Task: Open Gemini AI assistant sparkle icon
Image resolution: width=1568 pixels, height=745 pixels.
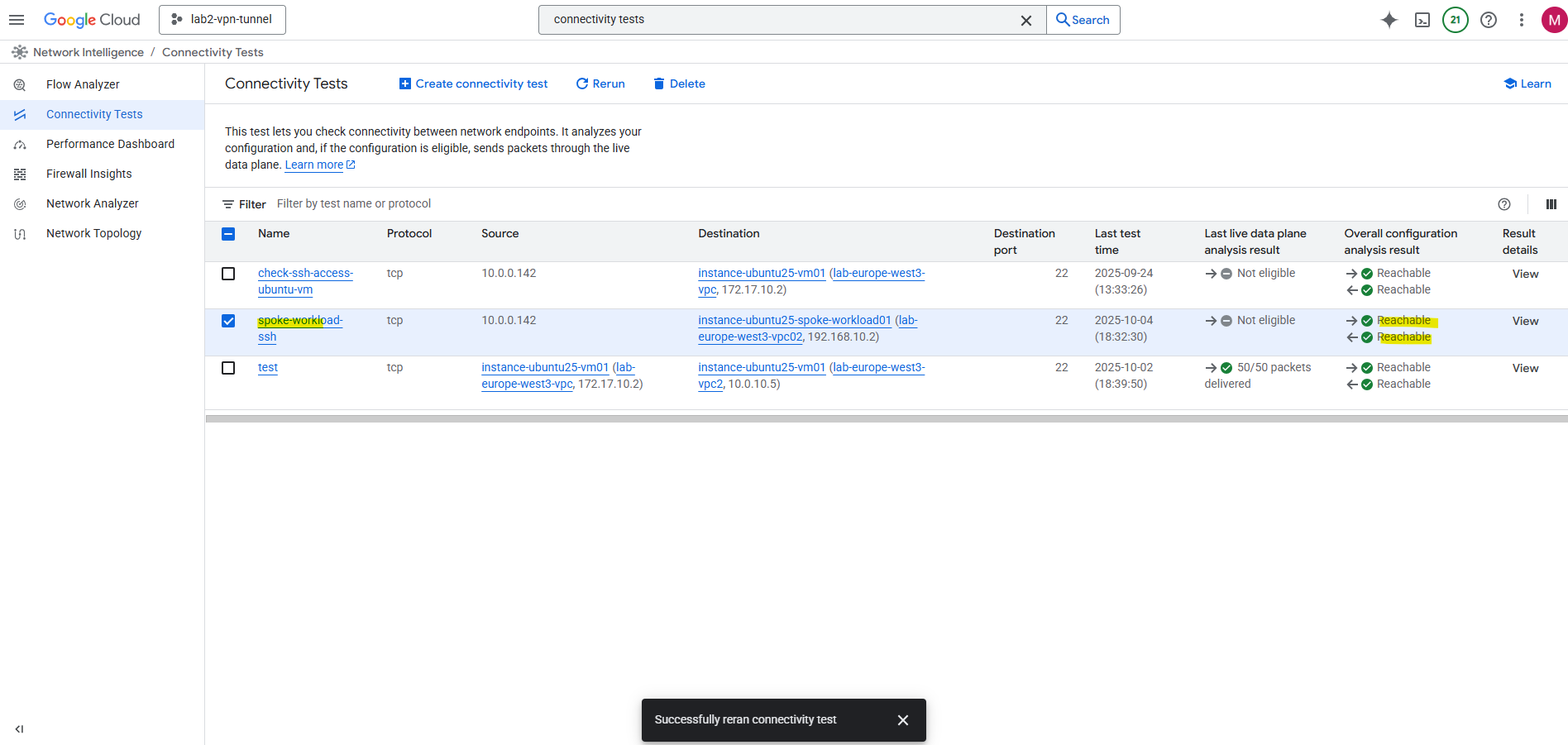Action: tap(1389, 20)
